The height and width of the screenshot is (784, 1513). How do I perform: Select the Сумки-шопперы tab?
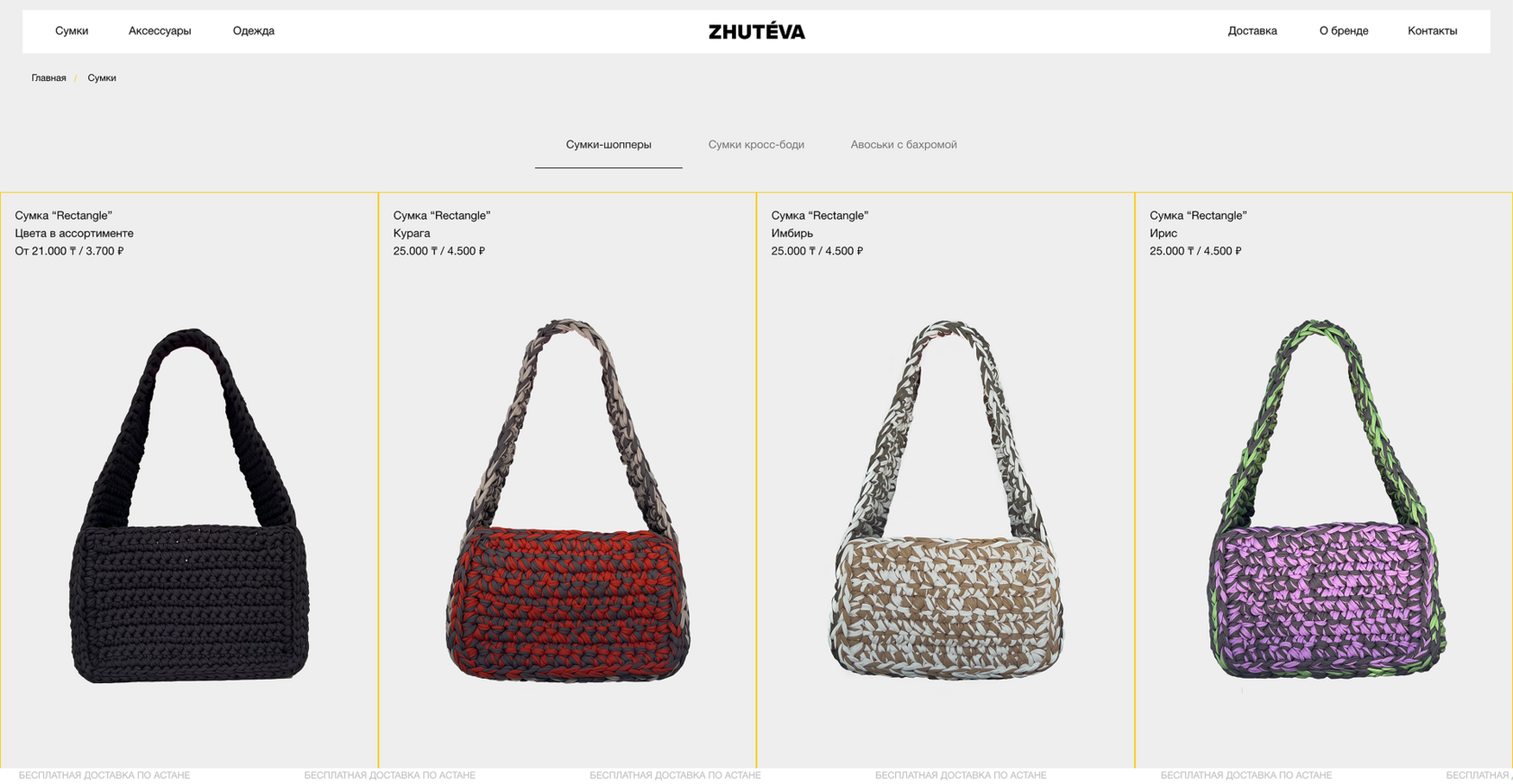point(608,144)
